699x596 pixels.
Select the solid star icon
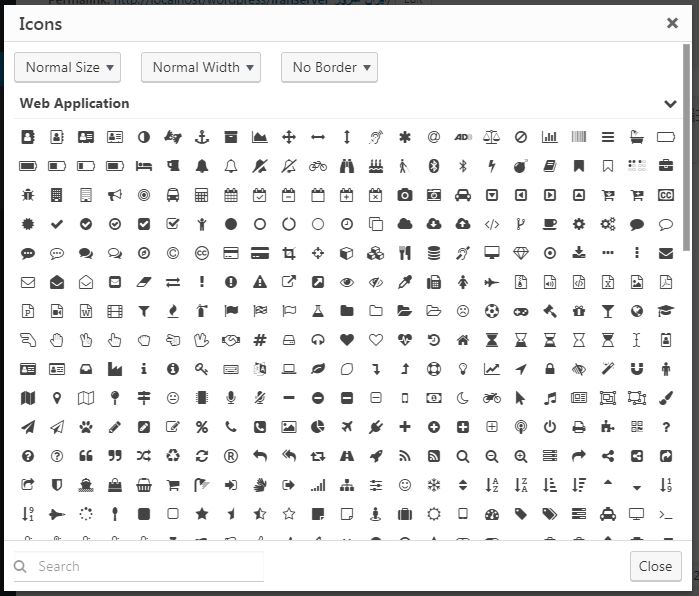pos(202,514)
